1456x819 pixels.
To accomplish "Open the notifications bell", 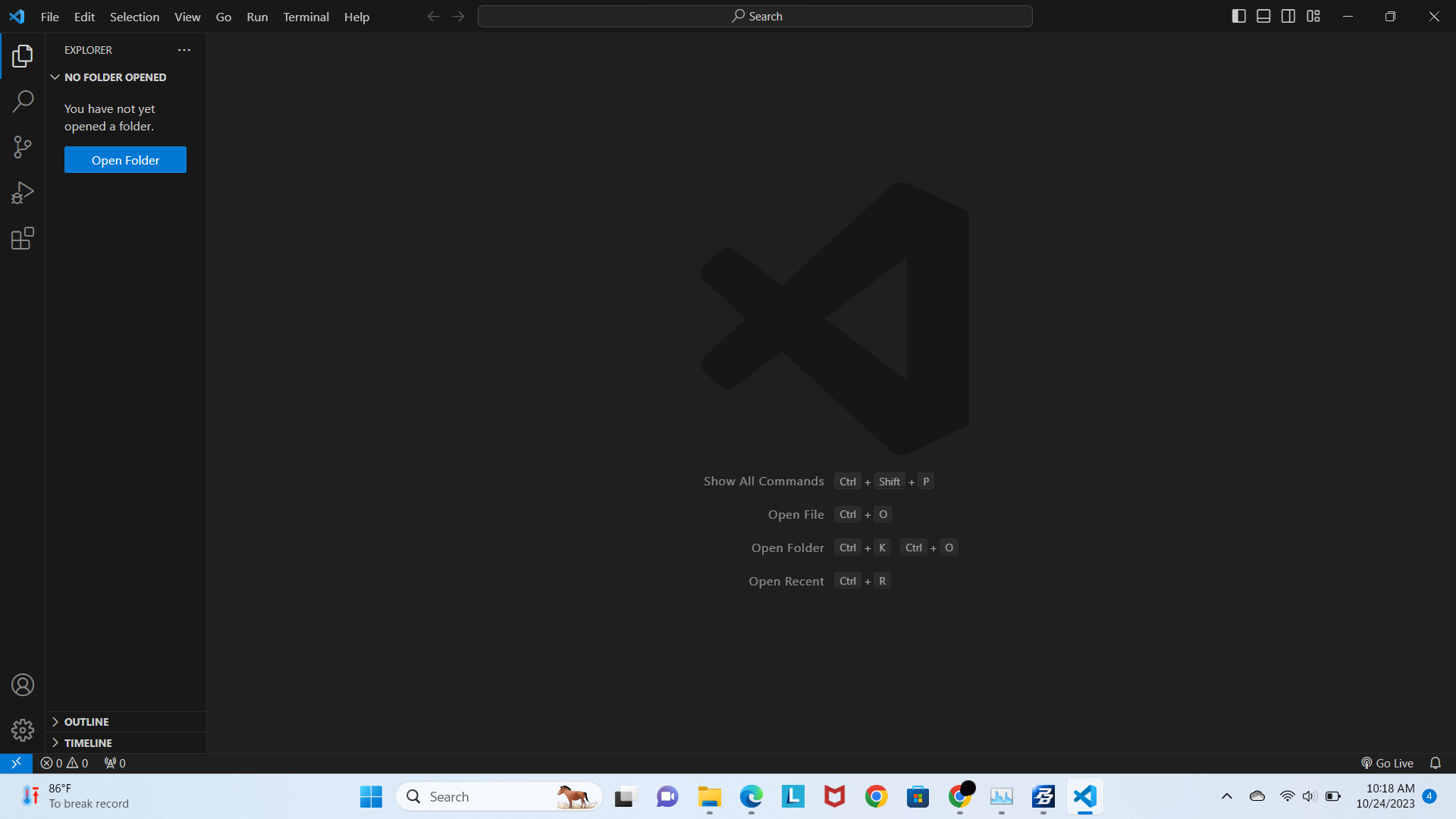I will tap(1436, 763).
